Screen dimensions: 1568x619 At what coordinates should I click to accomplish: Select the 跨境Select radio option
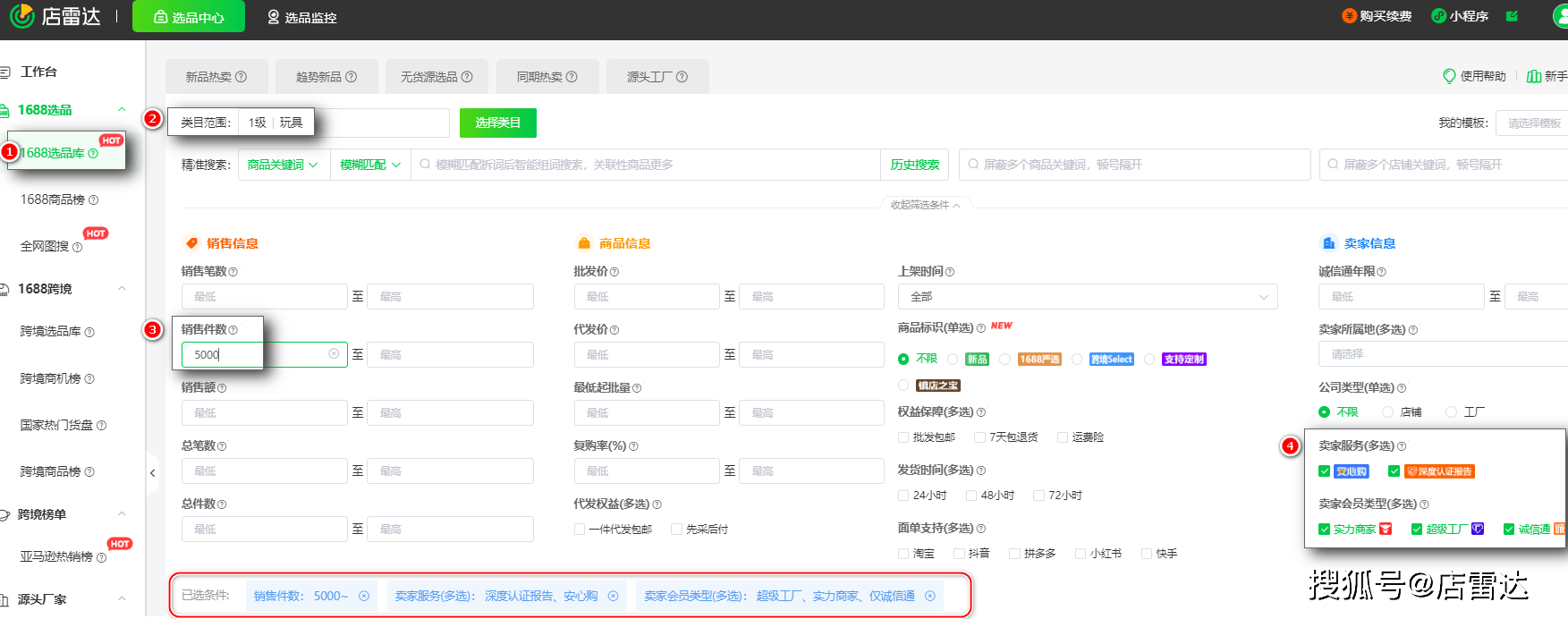click(1077, 360)
